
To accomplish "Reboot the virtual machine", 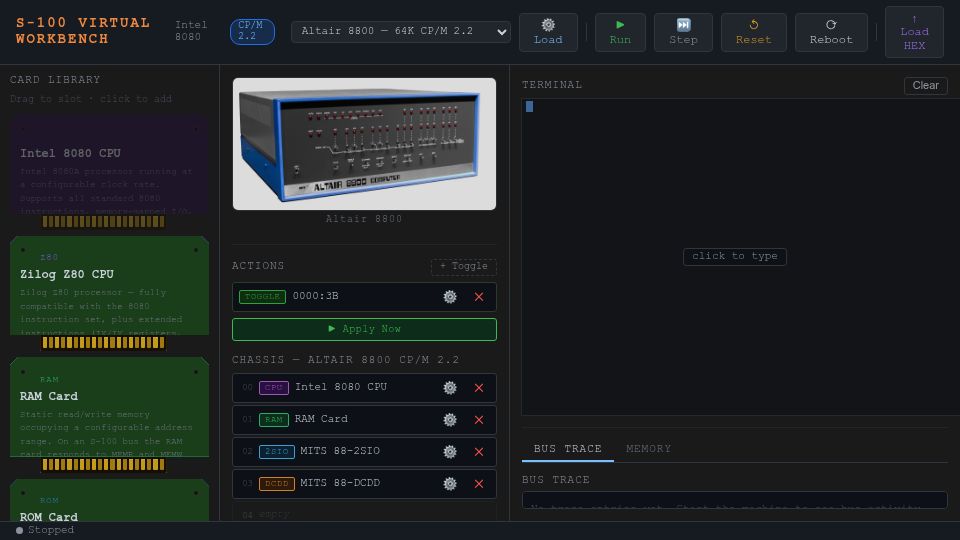I will pos(831,32).
